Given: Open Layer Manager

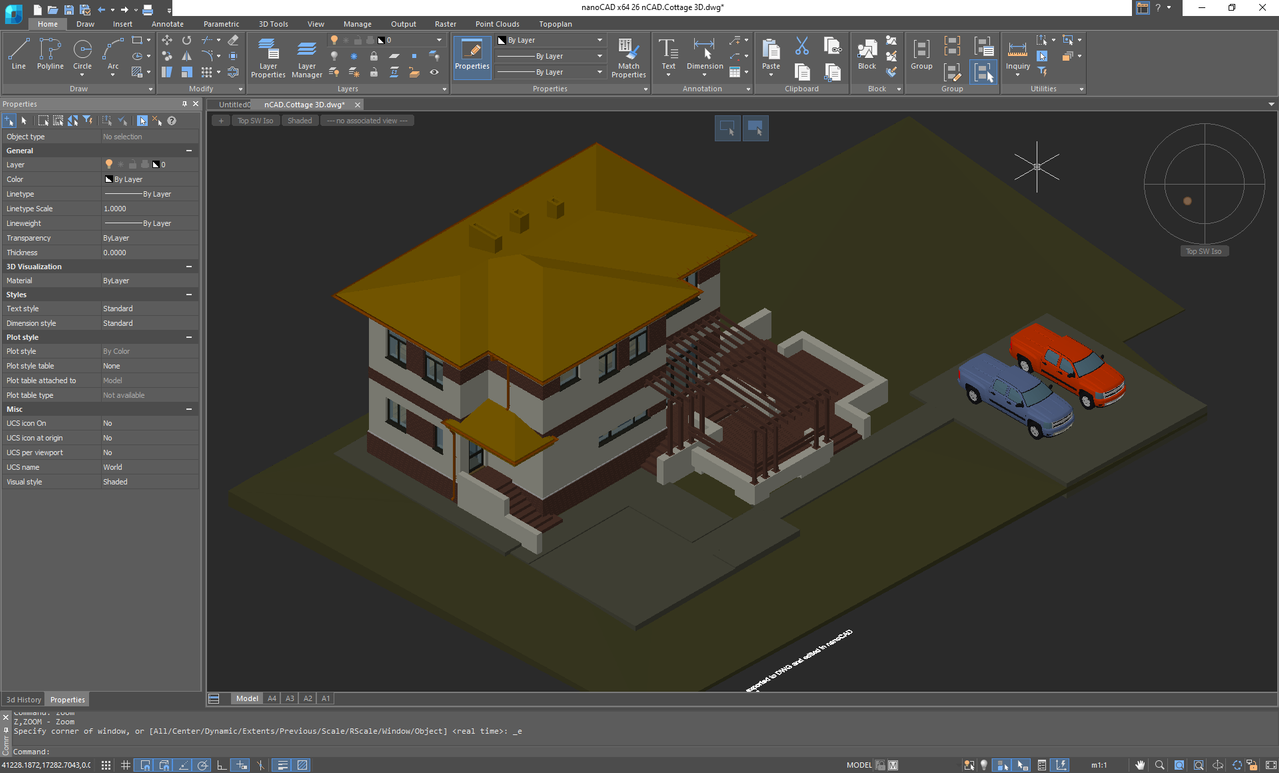Looking at the screenshot, I should (x=307, y=57).
